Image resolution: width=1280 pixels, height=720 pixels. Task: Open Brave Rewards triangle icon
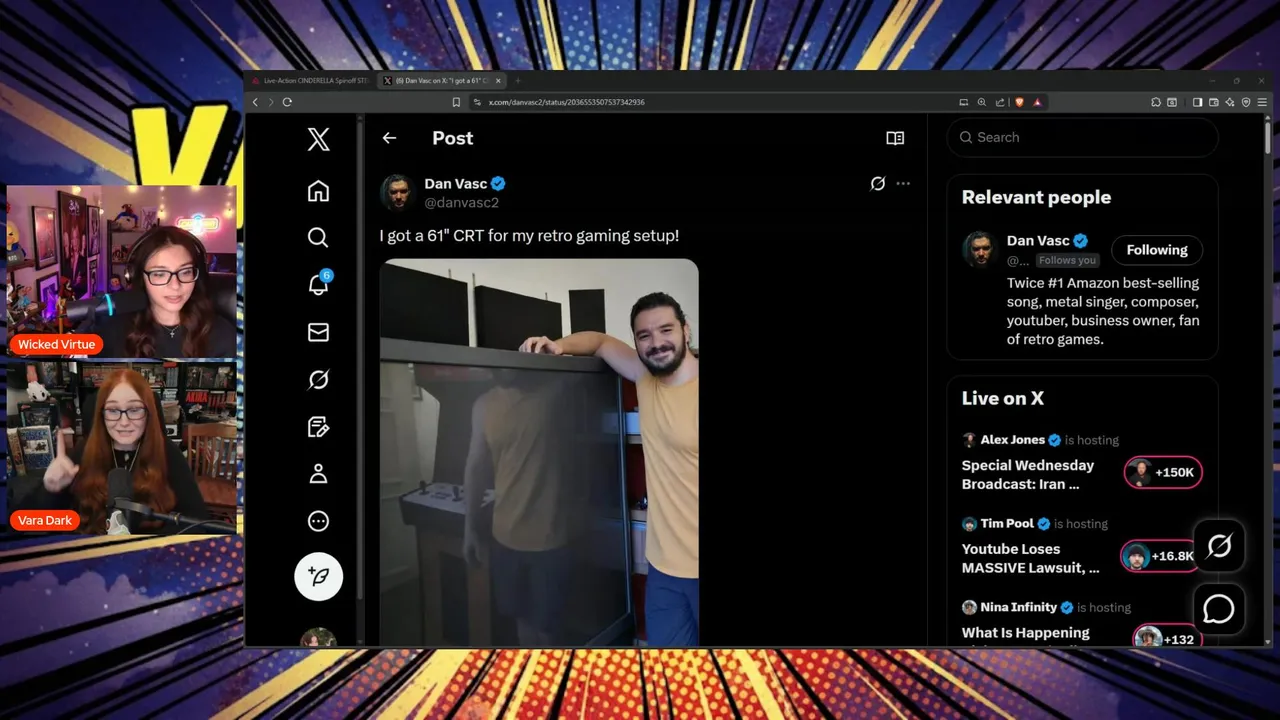coord(1037,102)
